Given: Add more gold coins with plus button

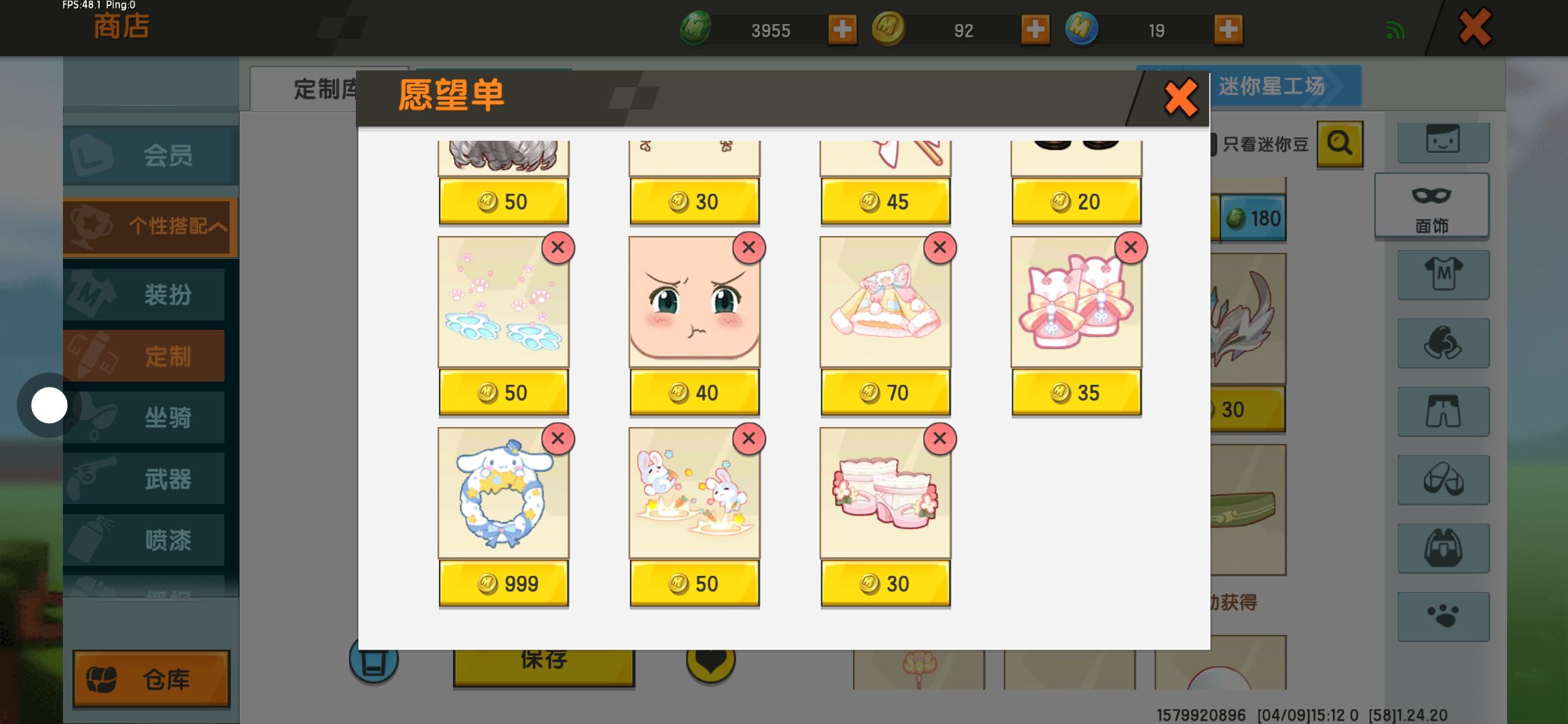Looking at the screenshot, I should pyautogui.click(x=1035, y=29).
